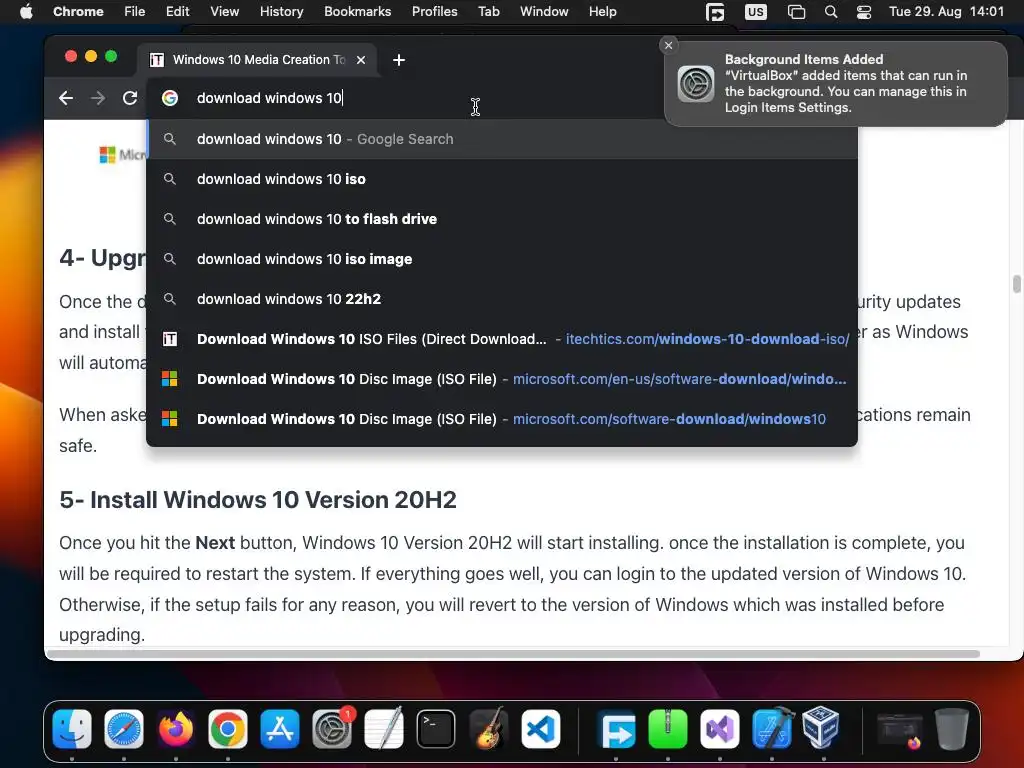Screen dimensions: 1024x768
Task: Open the Help menu
Action: pos(602,12)
